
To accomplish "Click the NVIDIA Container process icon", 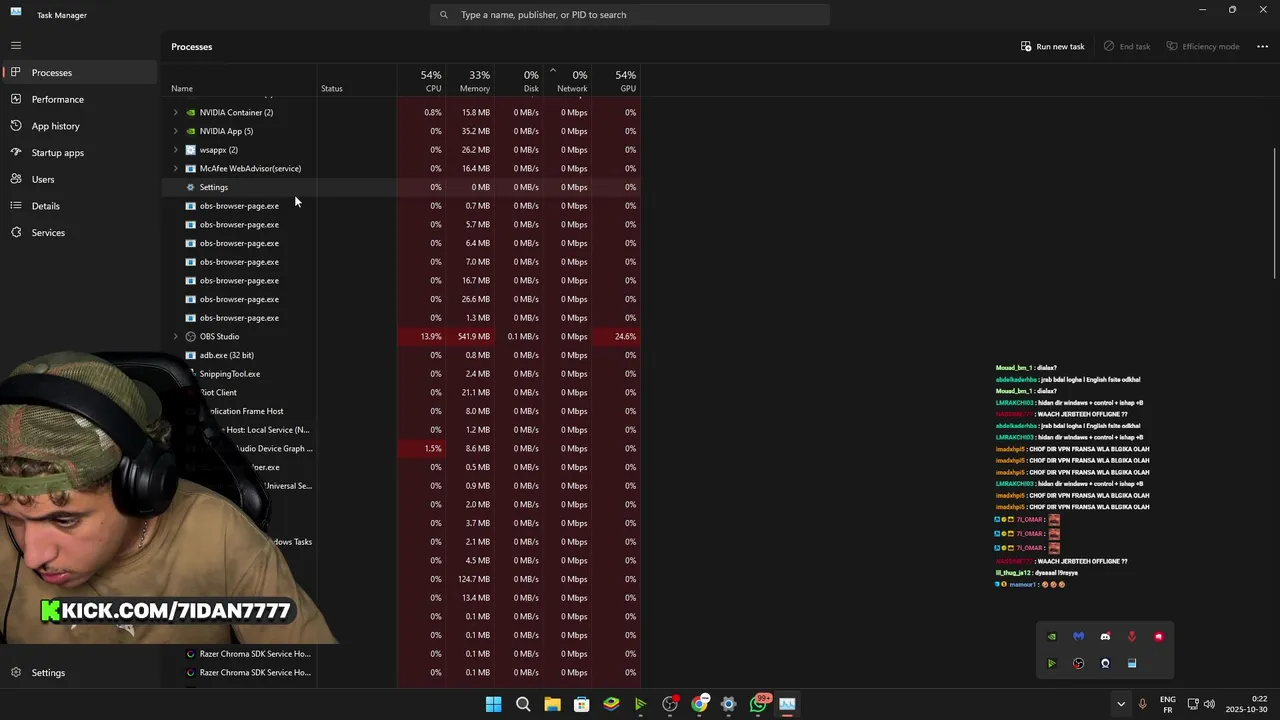I will click(191, 113).
